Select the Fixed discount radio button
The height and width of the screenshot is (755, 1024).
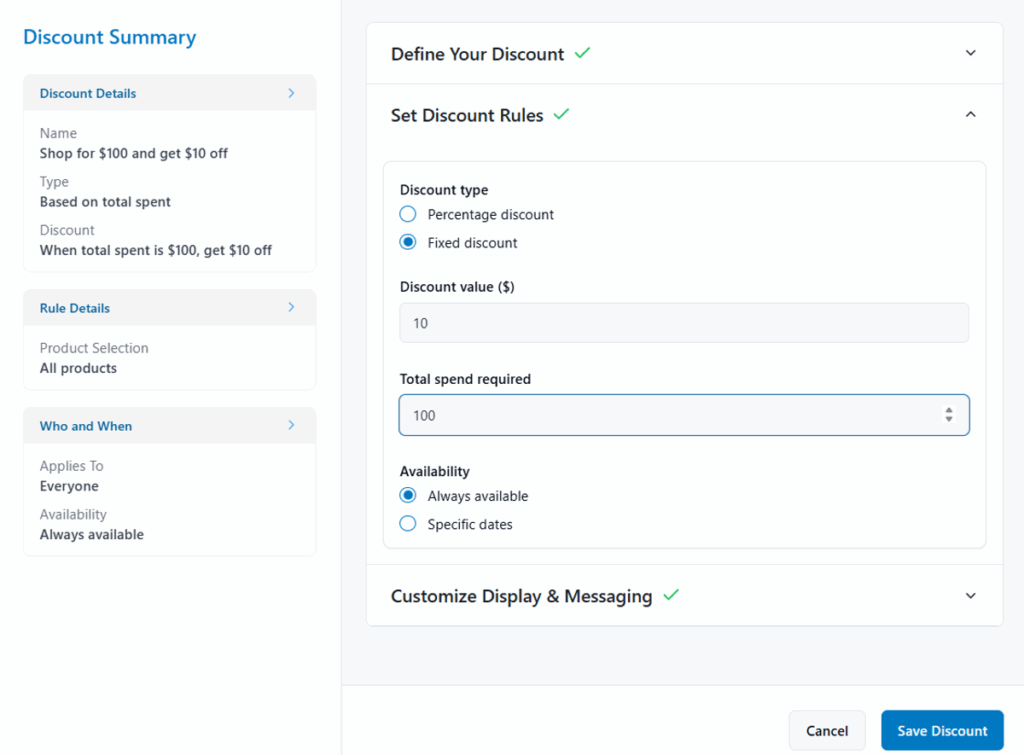tap(408, 242)
